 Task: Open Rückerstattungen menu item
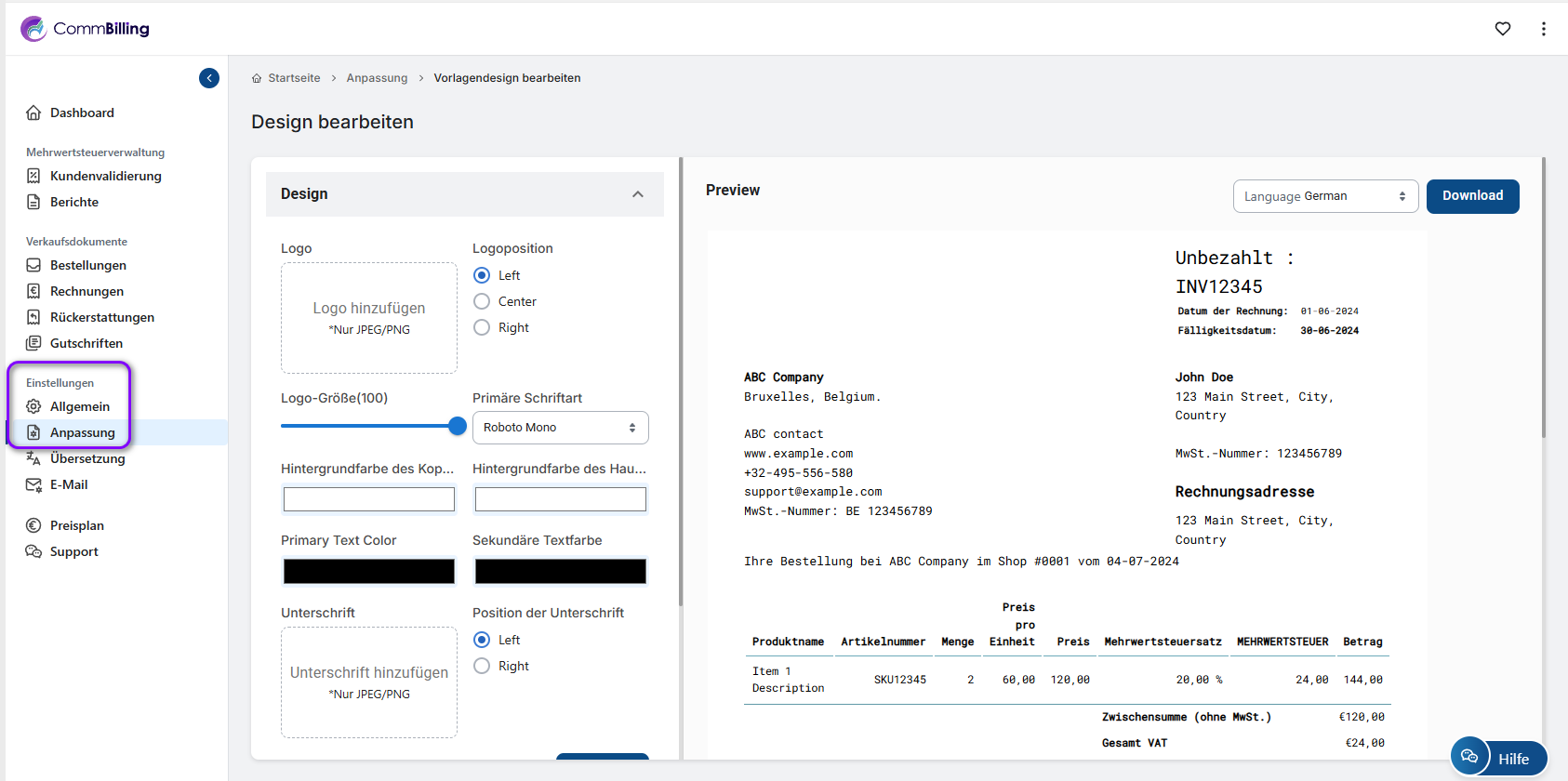(102, 317)
